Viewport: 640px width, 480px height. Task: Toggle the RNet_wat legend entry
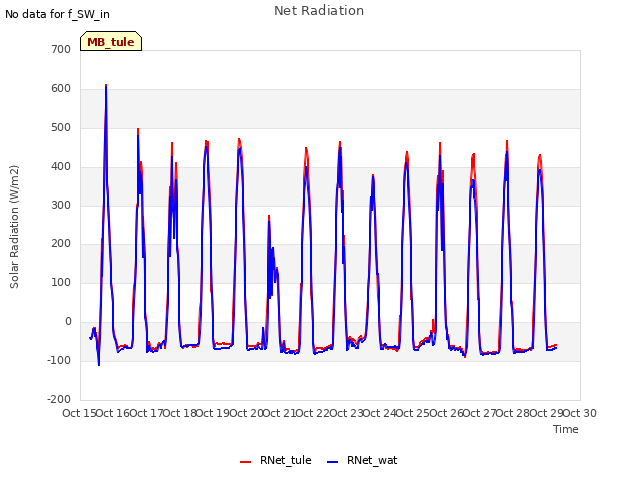pyautogui.click(x=362, y=460)
